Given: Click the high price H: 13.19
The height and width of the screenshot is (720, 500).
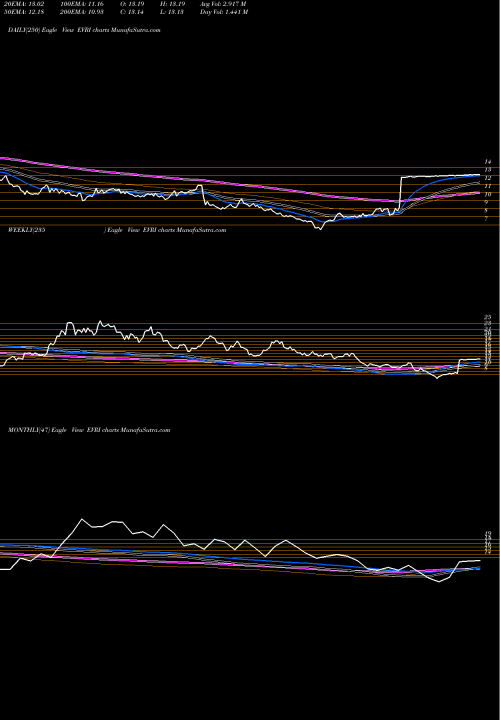Looking at the screenshot, I should pyautogui.click(x=171, y=4).
